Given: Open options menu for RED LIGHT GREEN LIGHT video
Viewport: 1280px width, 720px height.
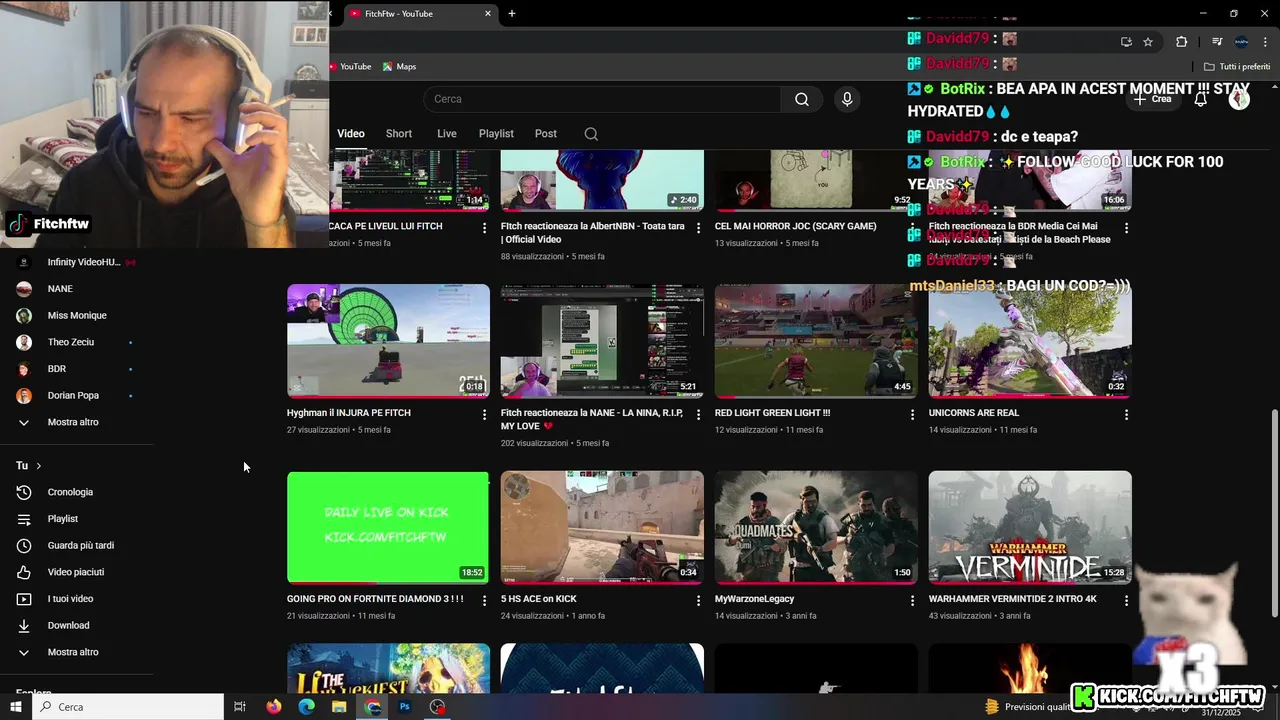Looking at the screenshot, I should 912,414.
